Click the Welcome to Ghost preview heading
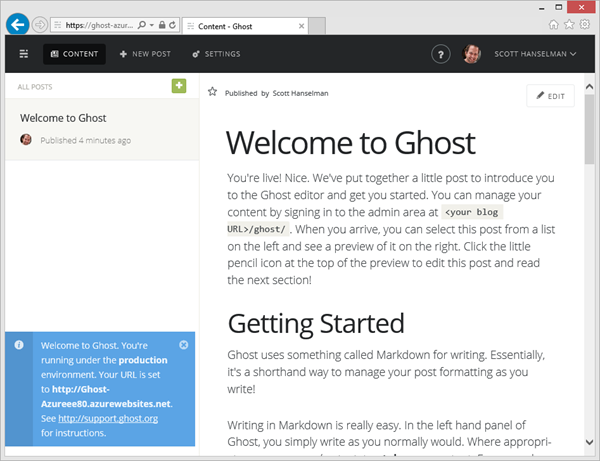This screenshot has width=600, height=461. tap(351, 143)
